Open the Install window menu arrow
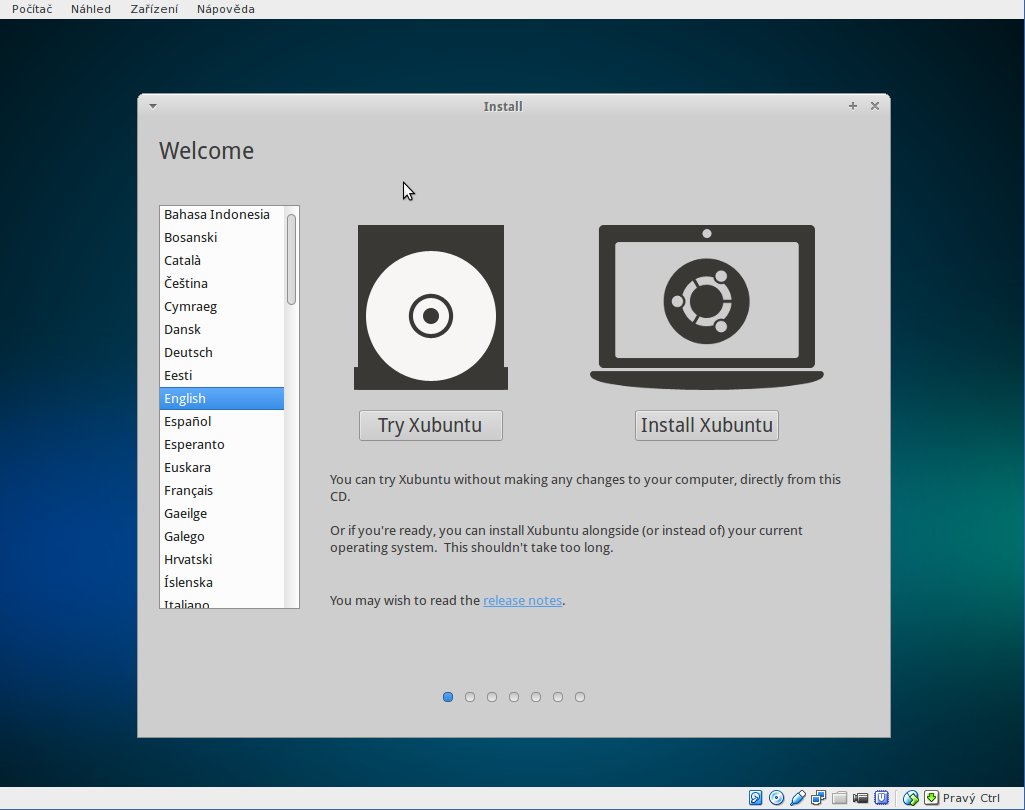 coord(153,106)
